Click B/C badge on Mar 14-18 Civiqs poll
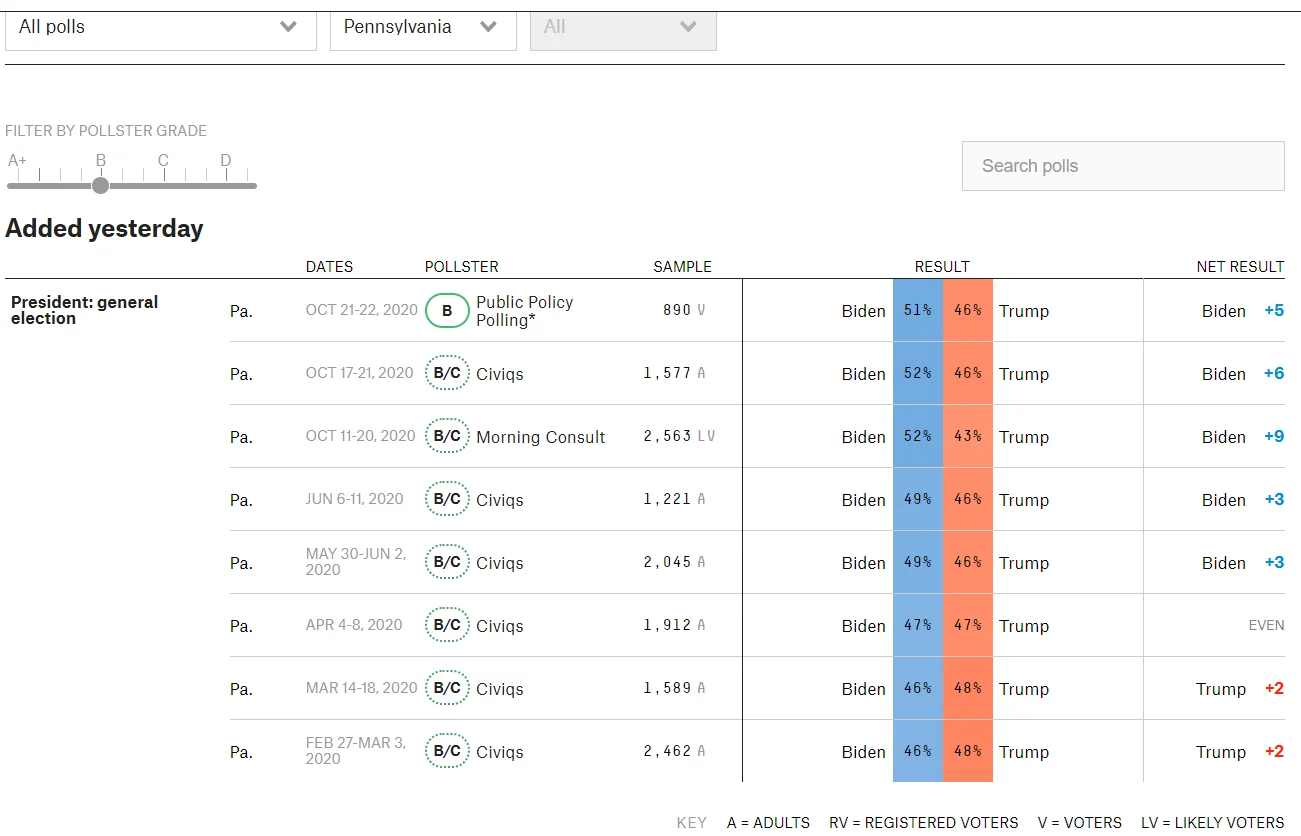 [447, 689]
